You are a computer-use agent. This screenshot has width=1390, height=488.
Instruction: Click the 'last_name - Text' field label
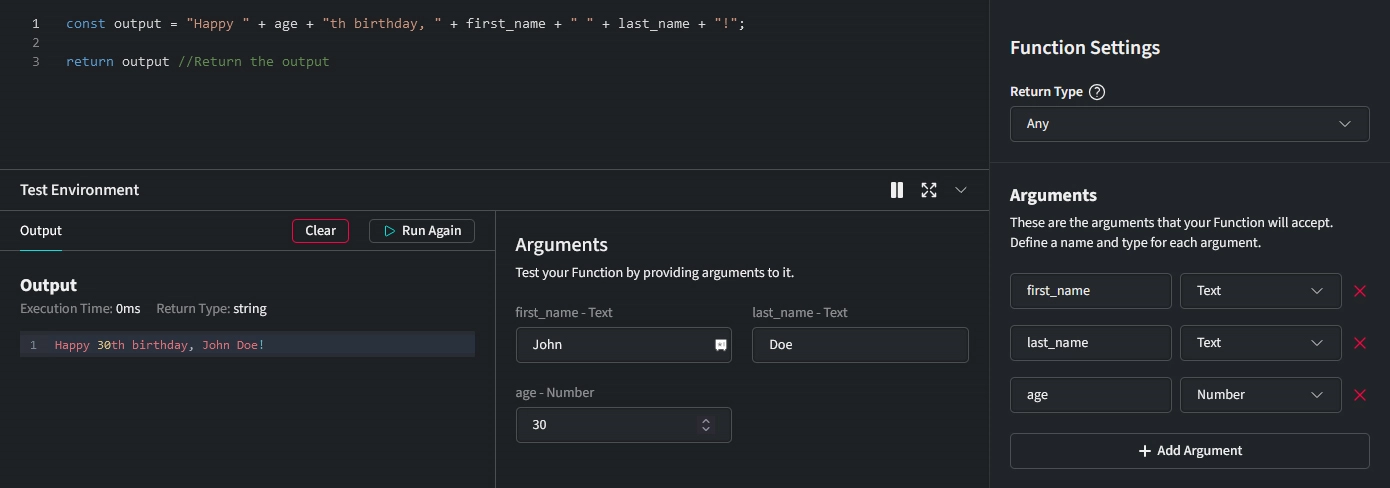click(x=800, y=313)
